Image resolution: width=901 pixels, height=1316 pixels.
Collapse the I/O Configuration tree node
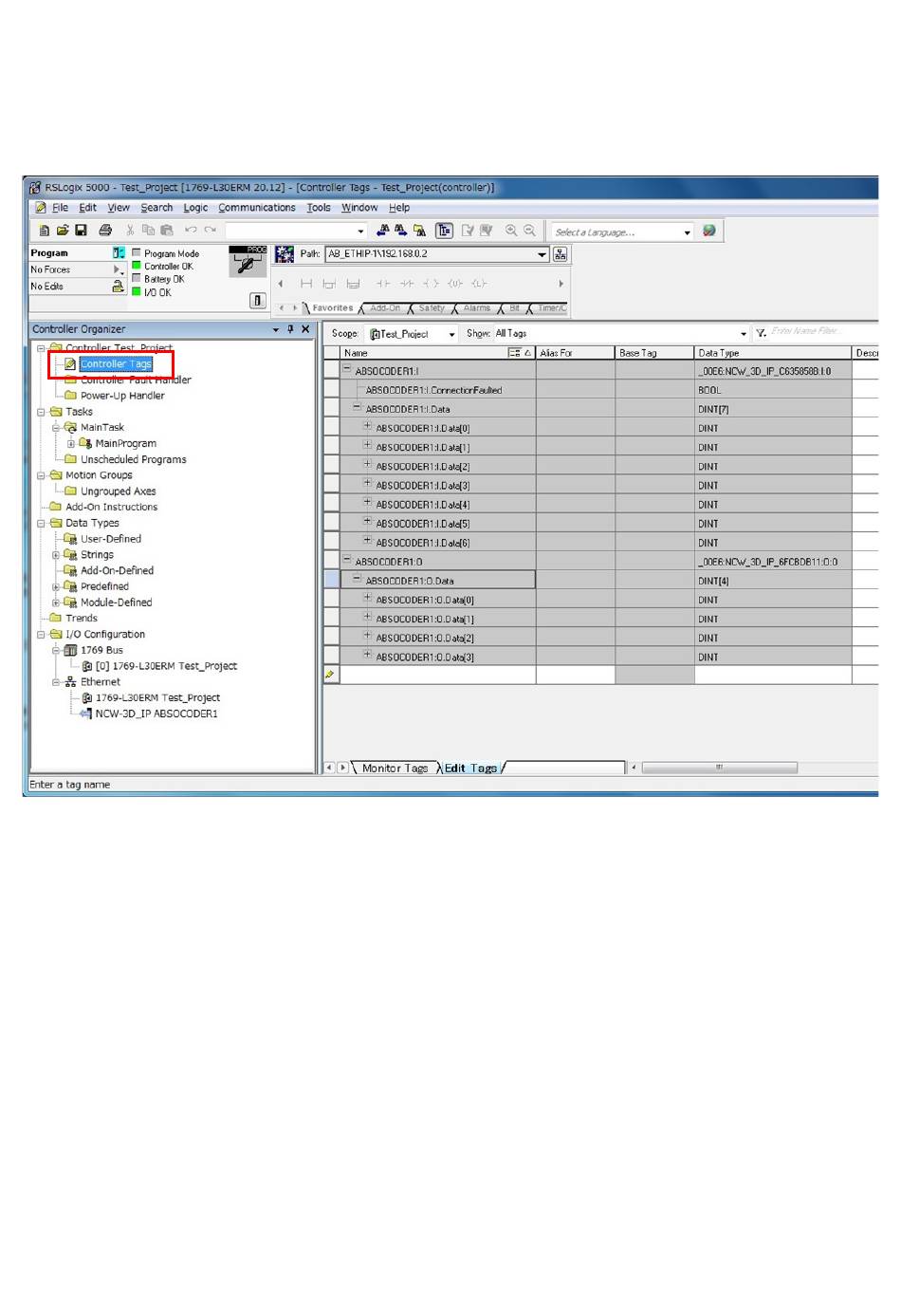(x=41, y=635)
